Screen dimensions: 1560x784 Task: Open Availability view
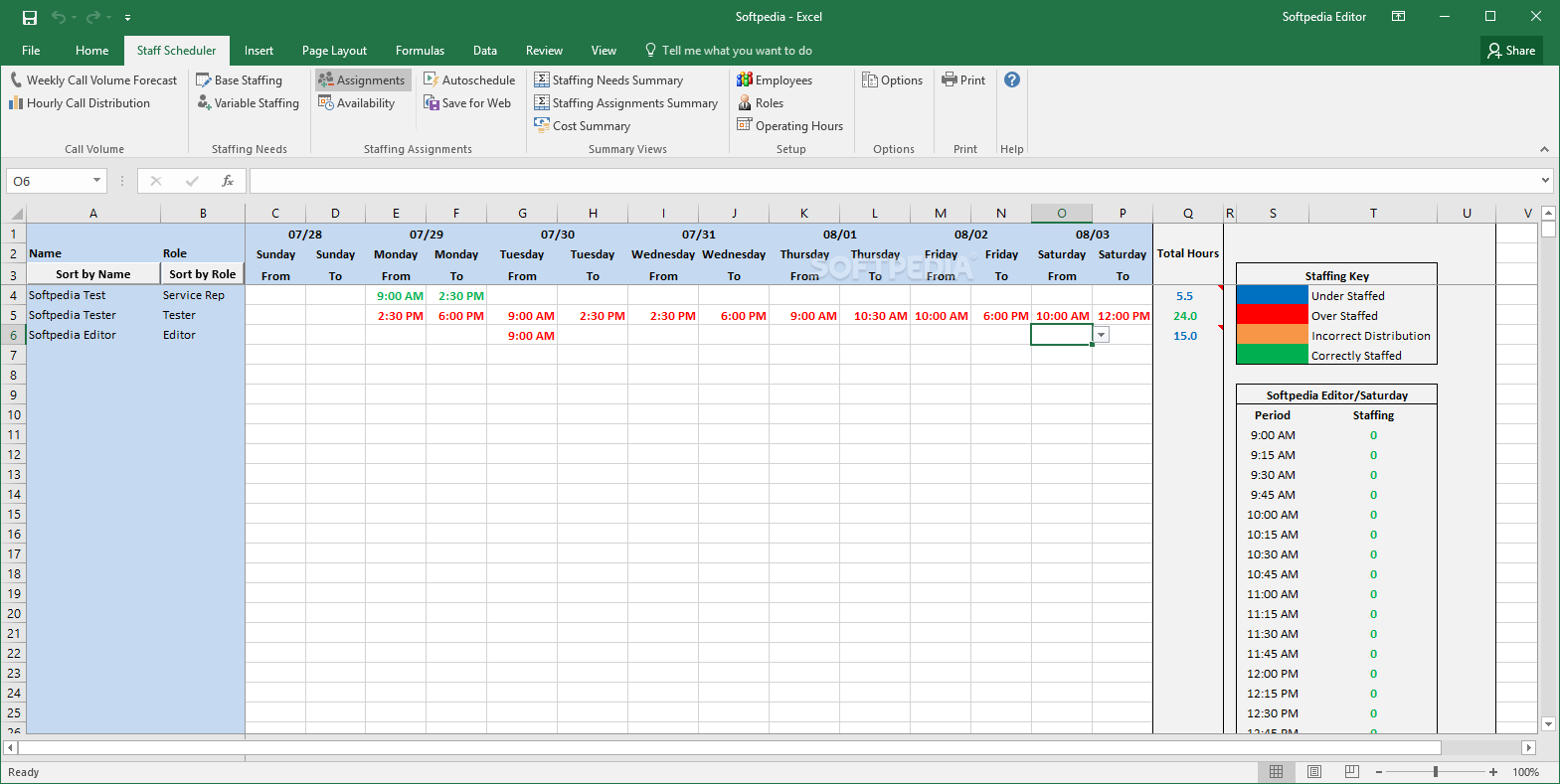click(x=356, y=103)
